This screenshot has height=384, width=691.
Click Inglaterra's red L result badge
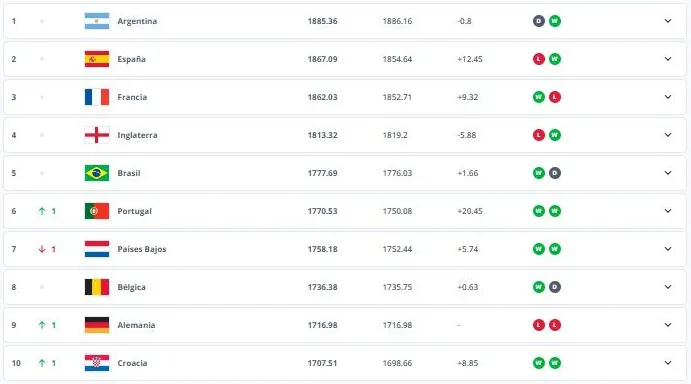click(539, 135)
